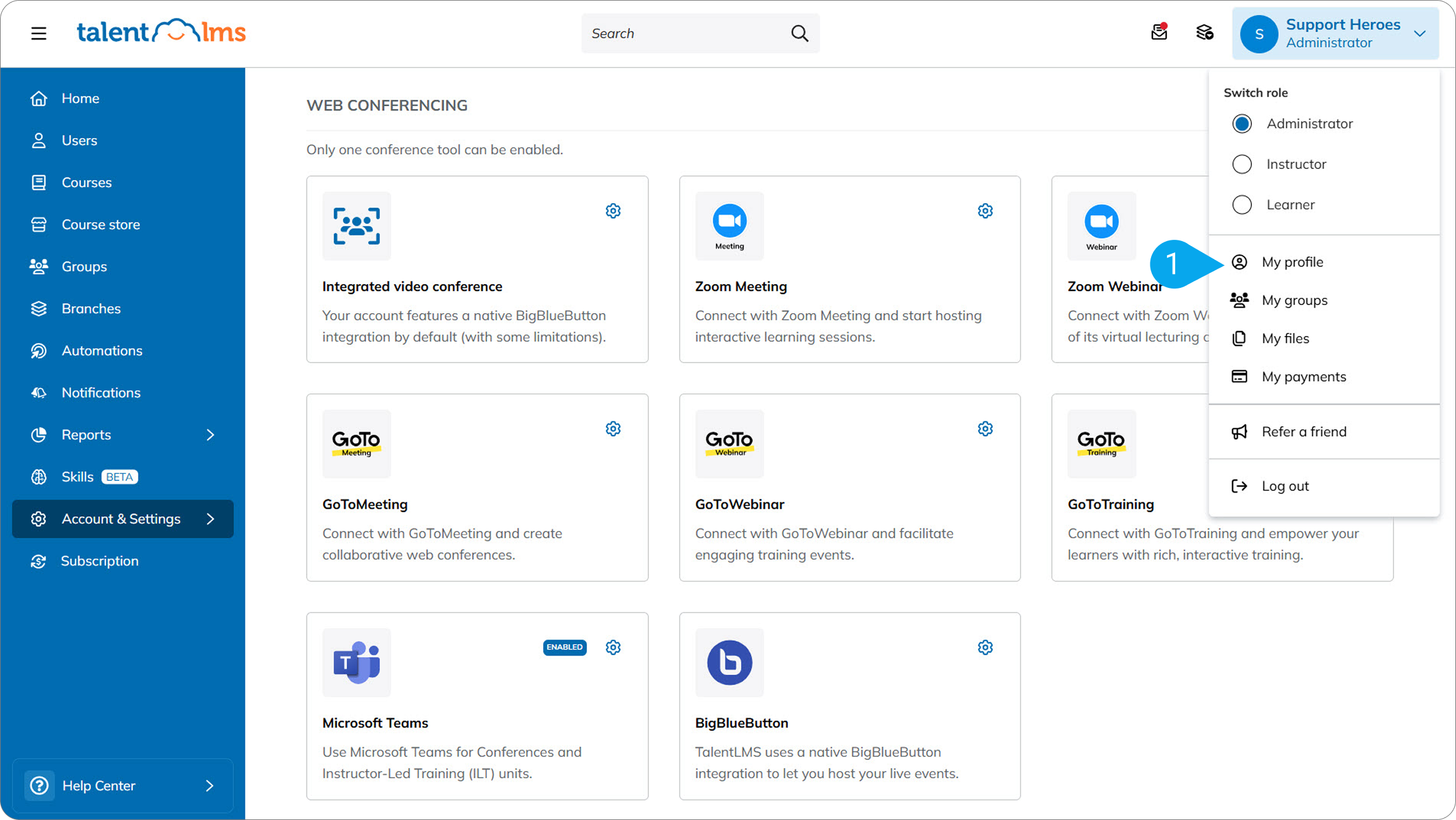Viewport: 1456px width, 820px height.
Task: Click the Zoom Webinar logo
Action: pos(1102,226)
